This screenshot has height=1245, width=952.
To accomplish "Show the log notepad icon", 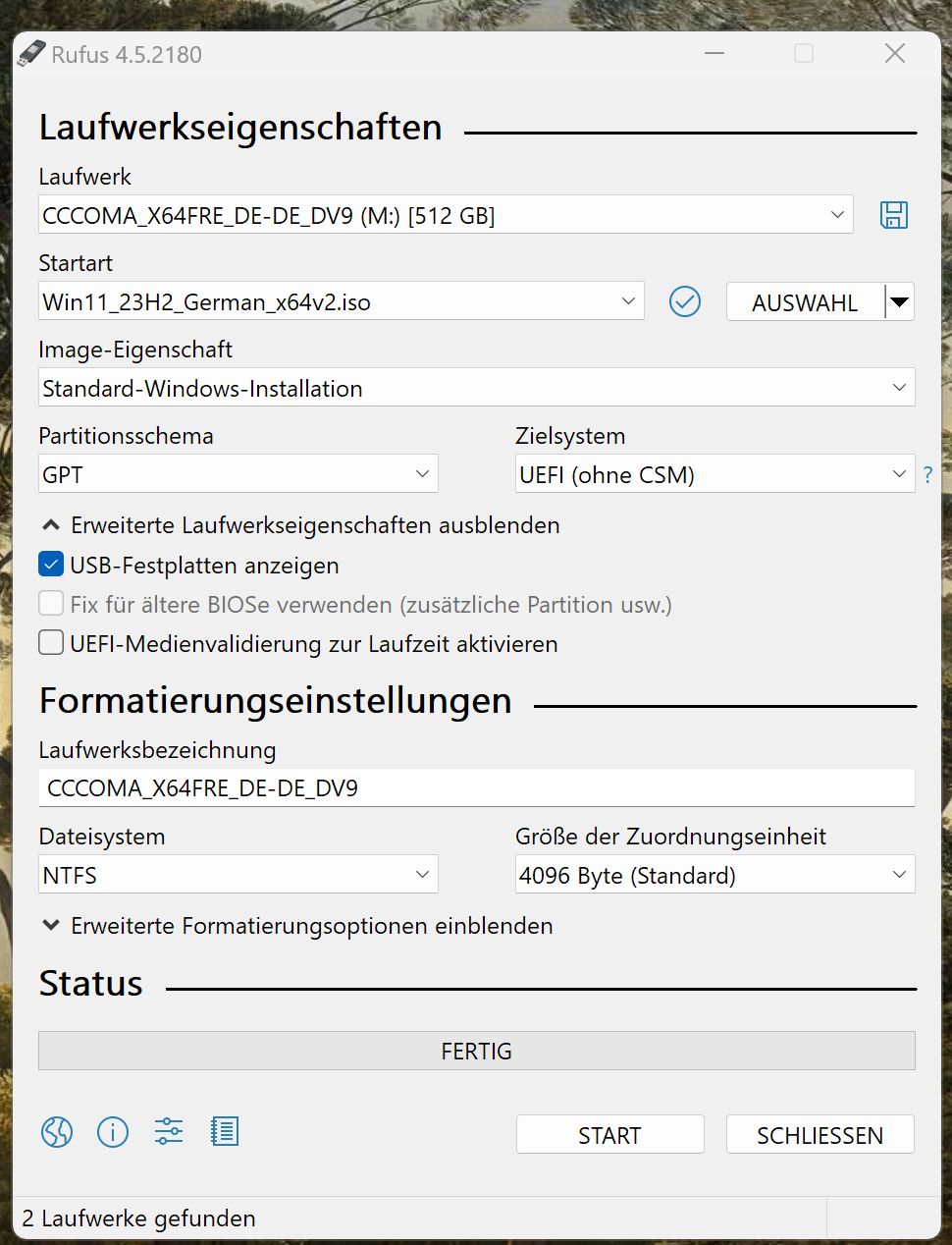I will [225, 1132].
